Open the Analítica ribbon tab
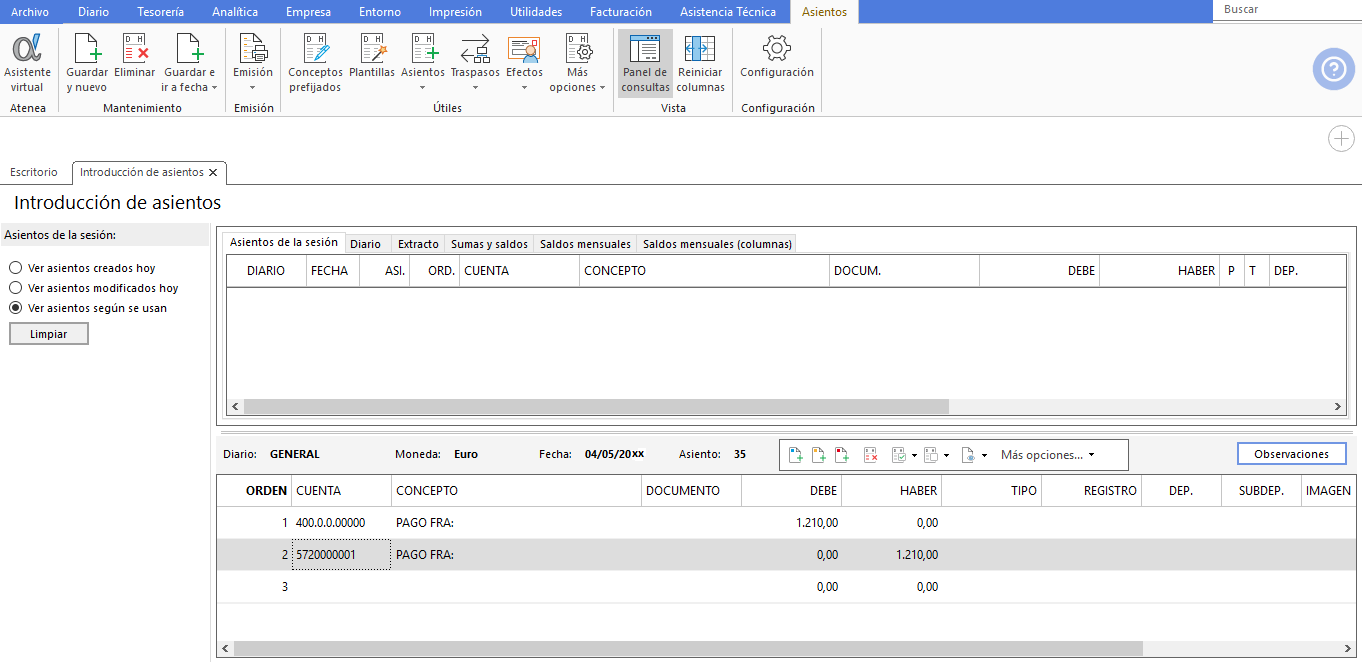1365x662 pixels. click(235, 12)
